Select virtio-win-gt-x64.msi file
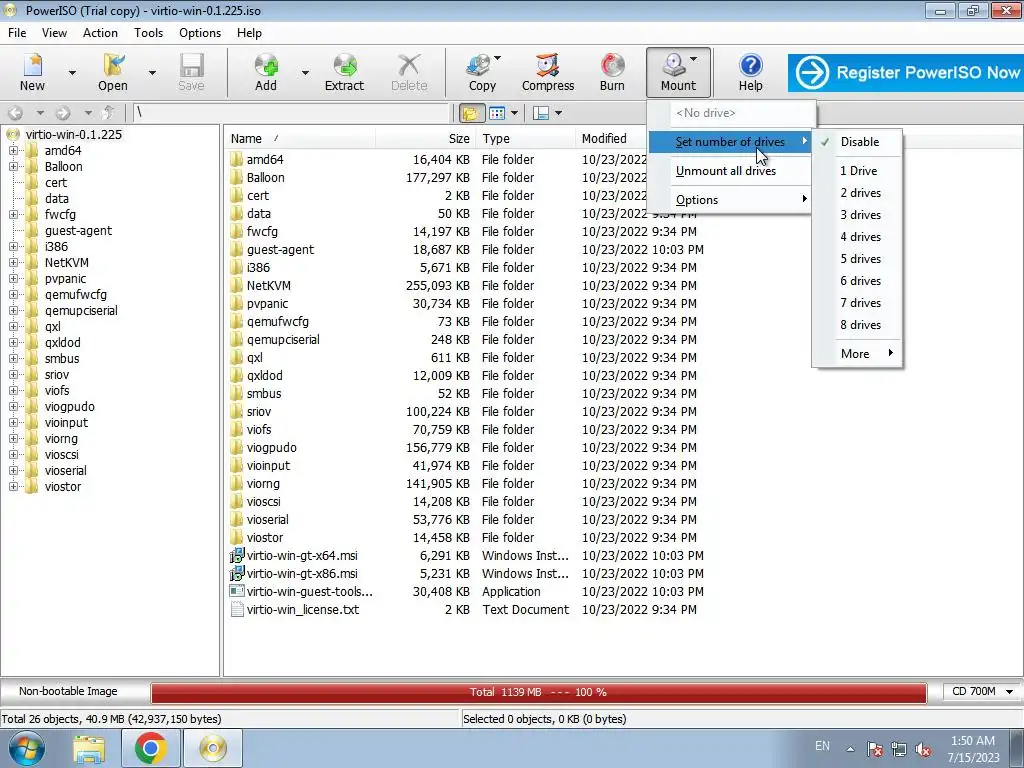Viewport: 1024px width, 768px height. click(x=302, y=556)
